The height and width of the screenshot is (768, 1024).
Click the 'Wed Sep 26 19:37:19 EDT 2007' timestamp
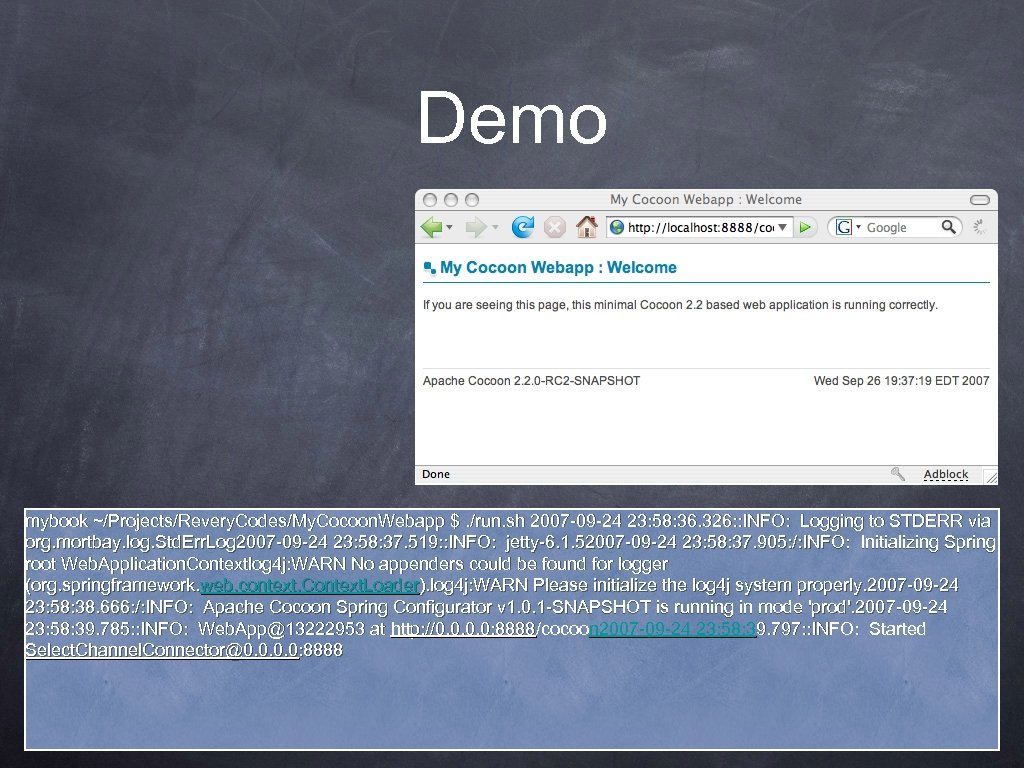click(x=901, y=381)
